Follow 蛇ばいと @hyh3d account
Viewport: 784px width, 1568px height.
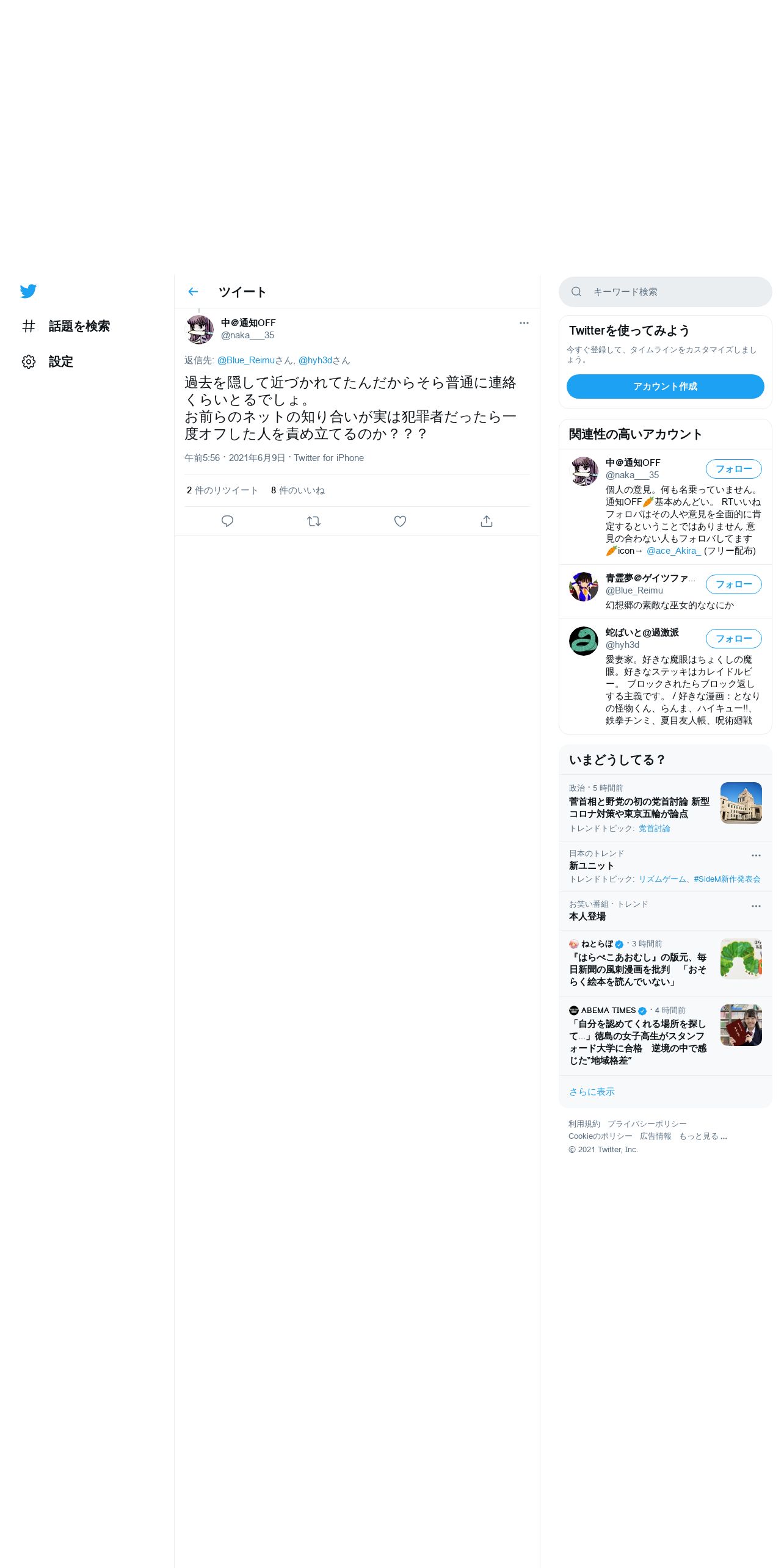tap(734, 639)
